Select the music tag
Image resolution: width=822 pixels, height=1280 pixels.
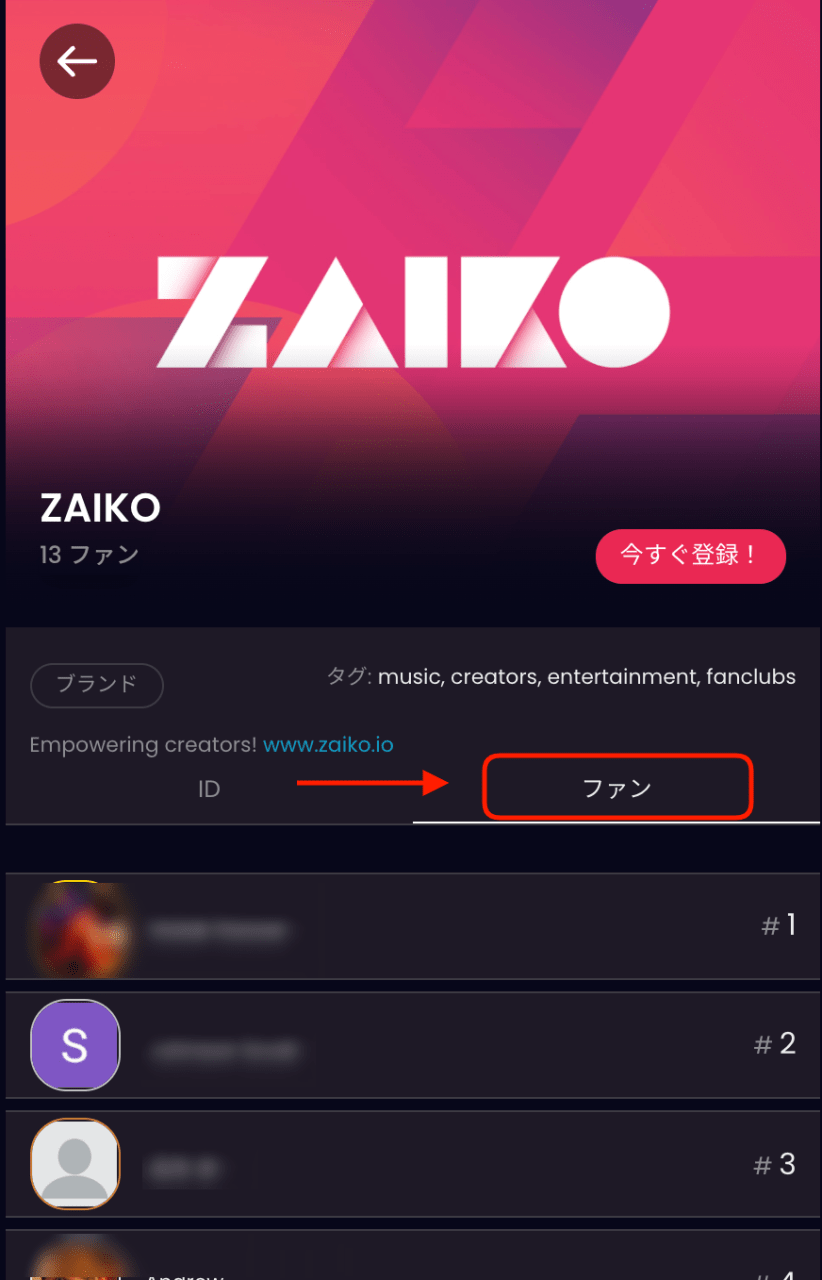point(410,677)
